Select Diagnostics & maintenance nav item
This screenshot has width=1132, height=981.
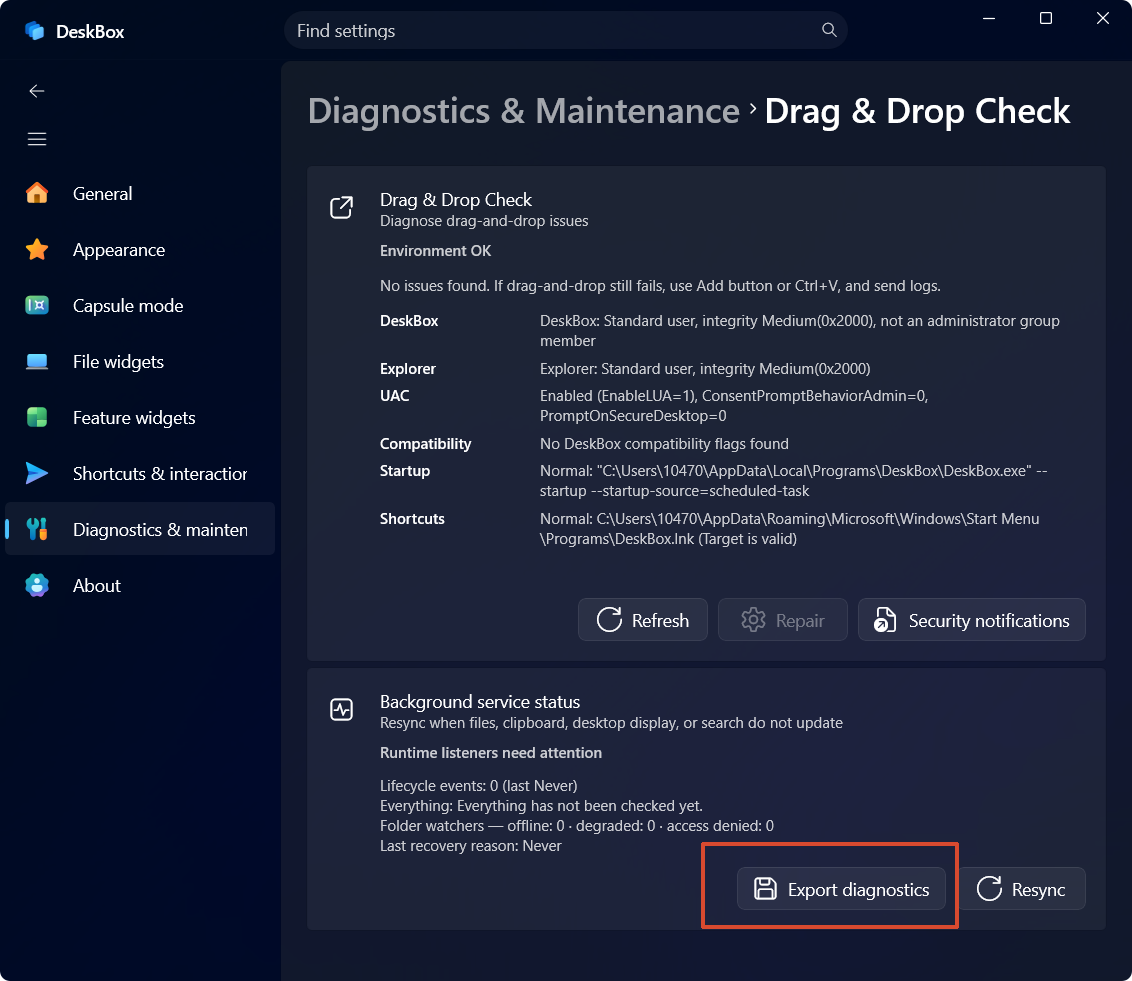click(x=139, y=529)
